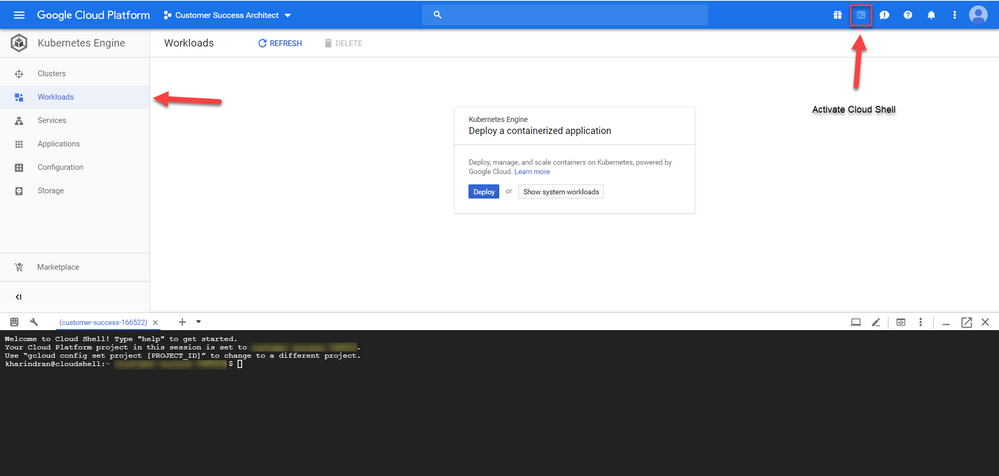Launch the Cloud Shell pencil code editor

(876, 322)
